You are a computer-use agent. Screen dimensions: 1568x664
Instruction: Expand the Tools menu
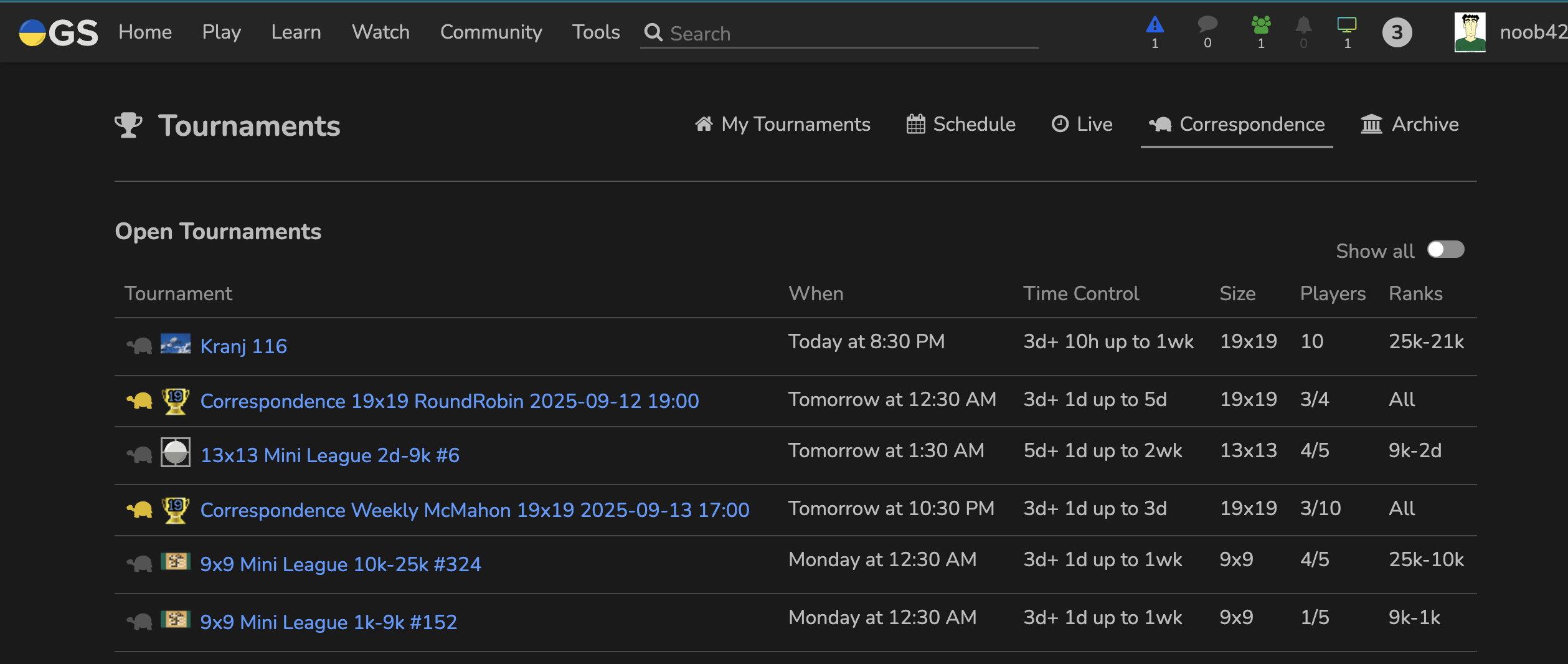tap(595, 32)
